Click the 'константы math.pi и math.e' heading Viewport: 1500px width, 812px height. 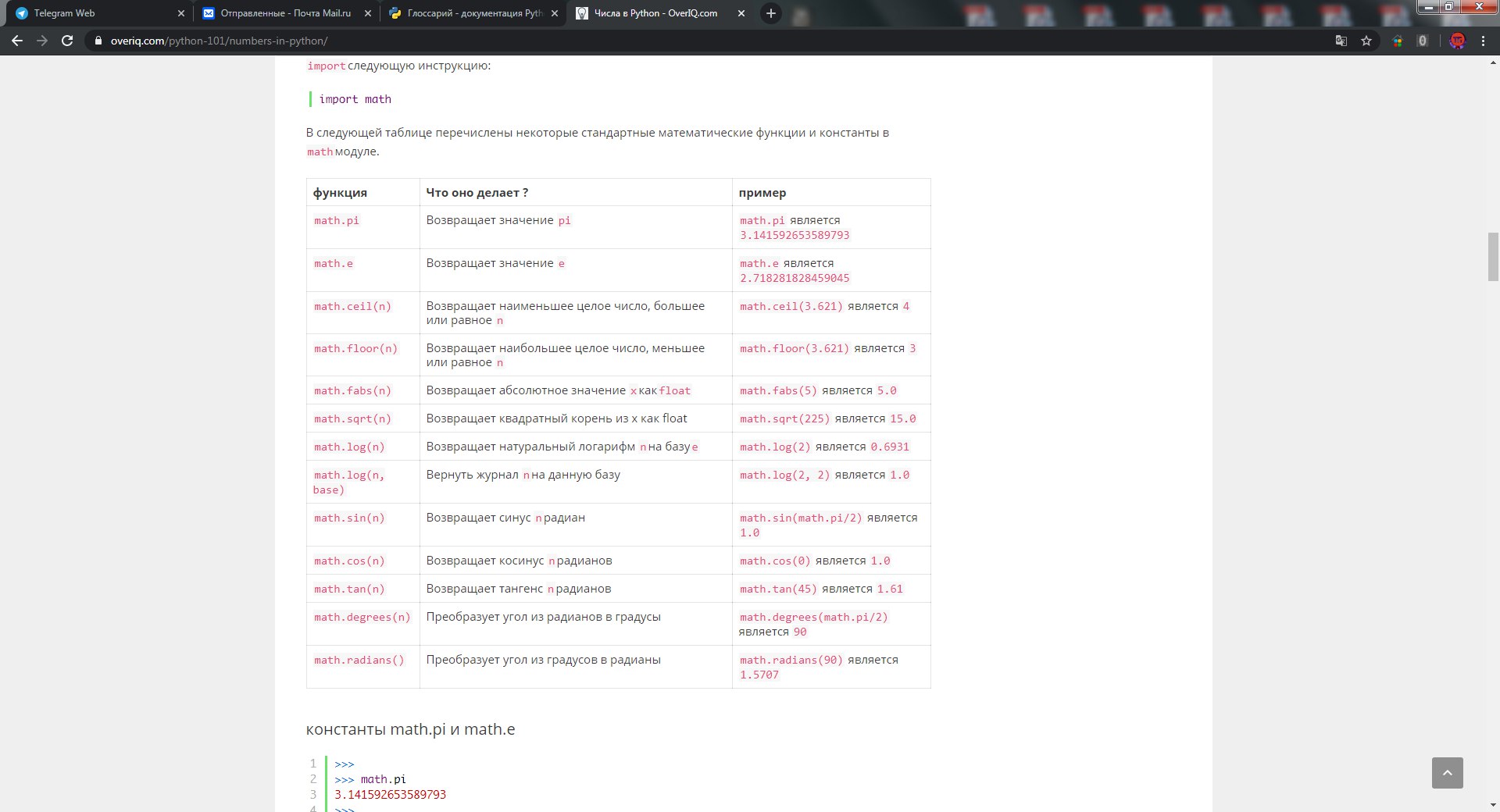(410, 729)
